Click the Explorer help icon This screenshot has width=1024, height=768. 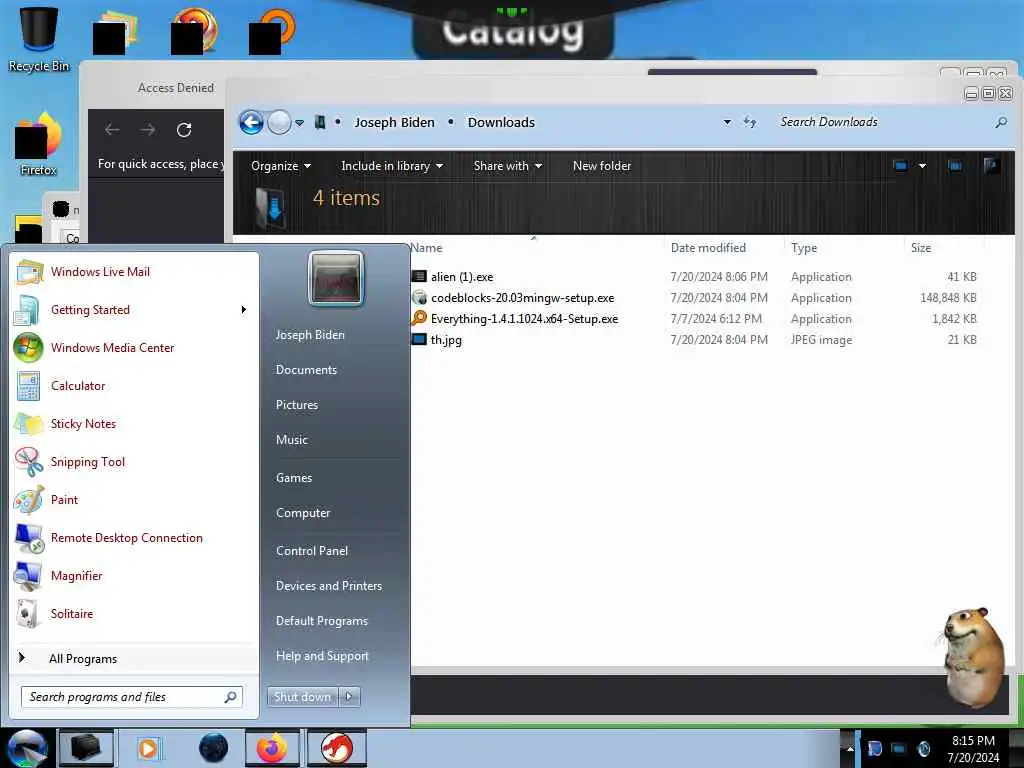[992, 166]
